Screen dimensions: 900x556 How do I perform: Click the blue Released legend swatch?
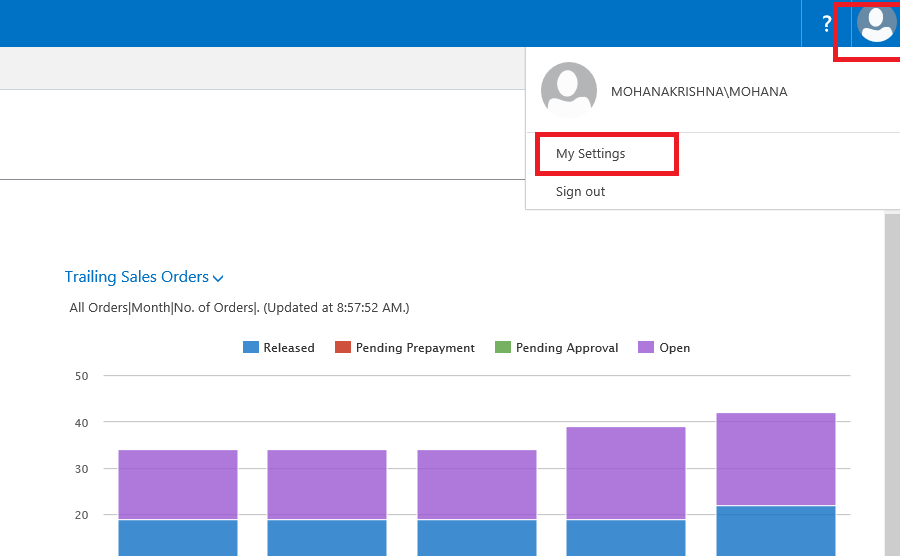click(251, 348)
